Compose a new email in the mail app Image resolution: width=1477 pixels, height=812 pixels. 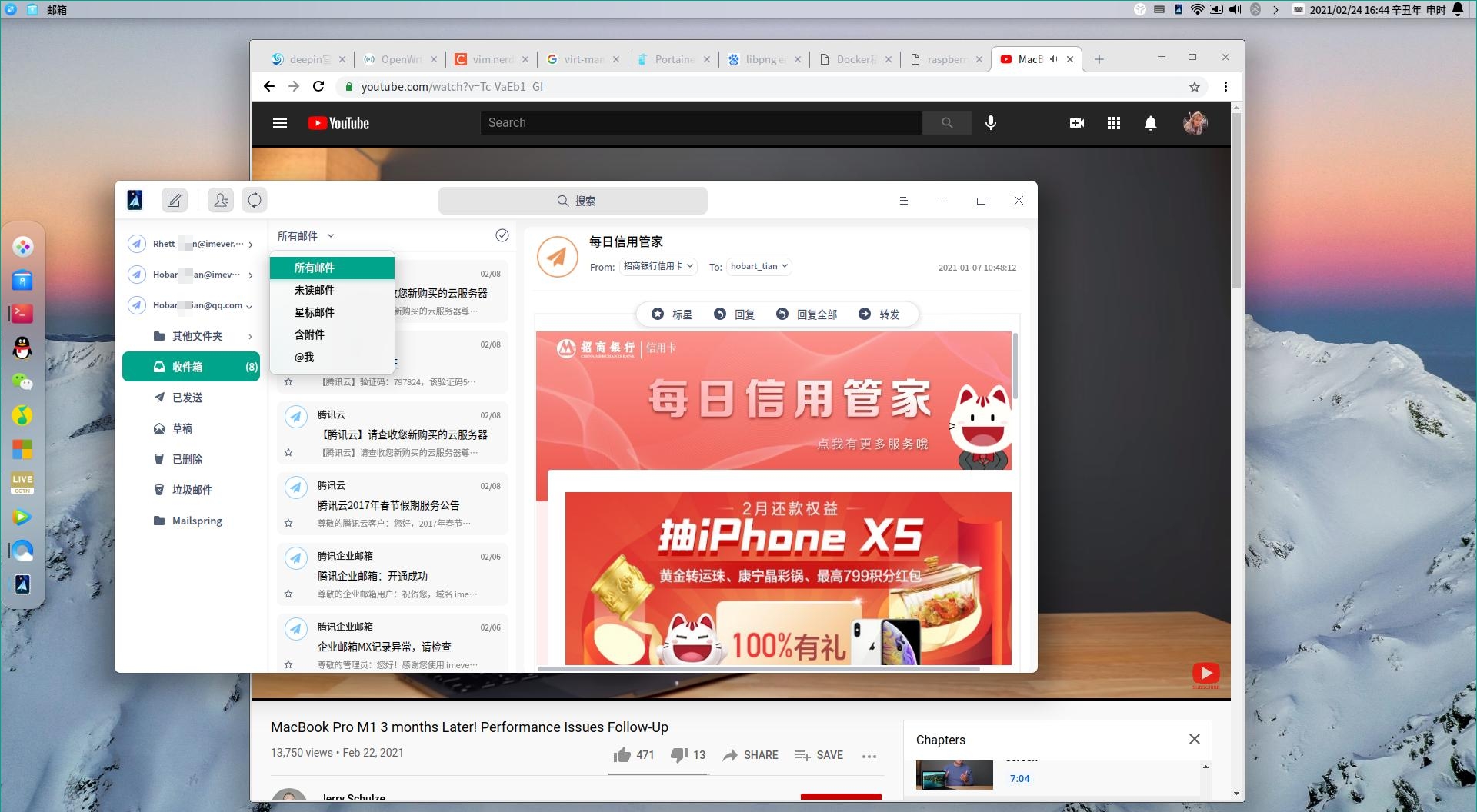point(175,201)
